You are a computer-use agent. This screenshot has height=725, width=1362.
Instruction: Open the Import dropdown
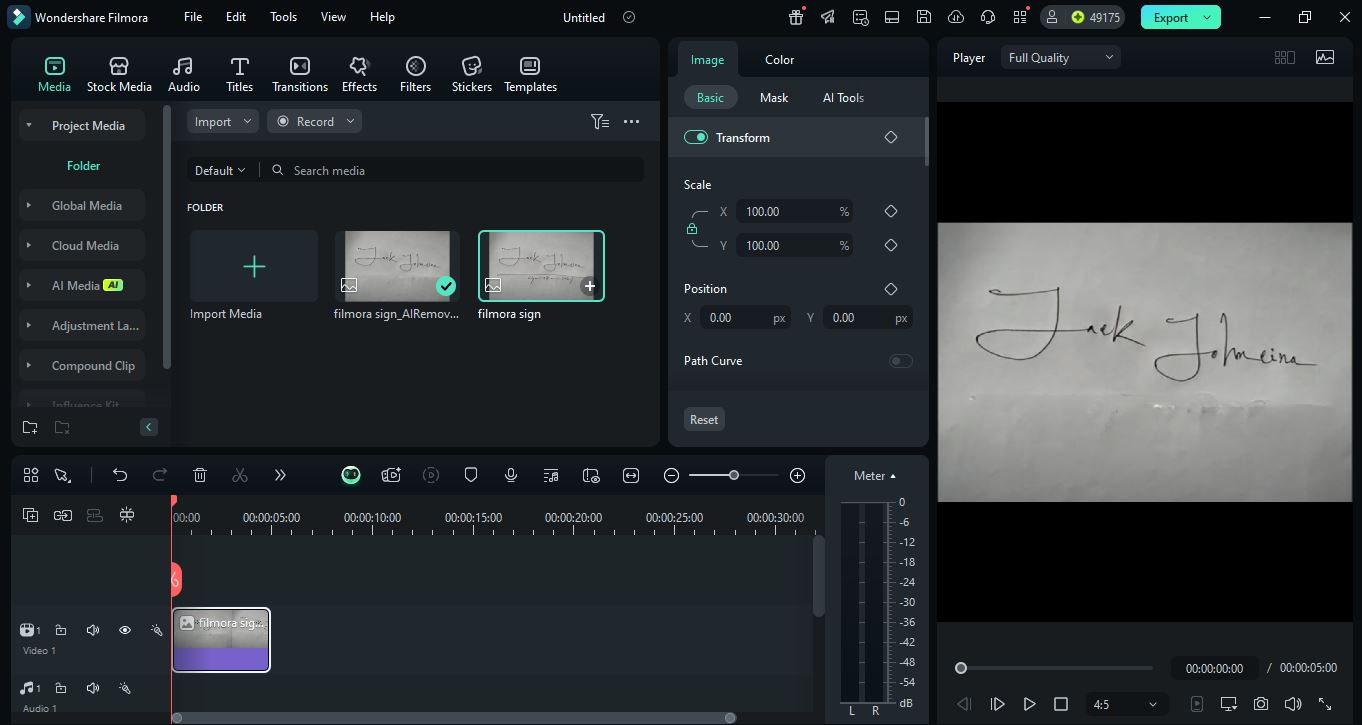click(222, 121)
